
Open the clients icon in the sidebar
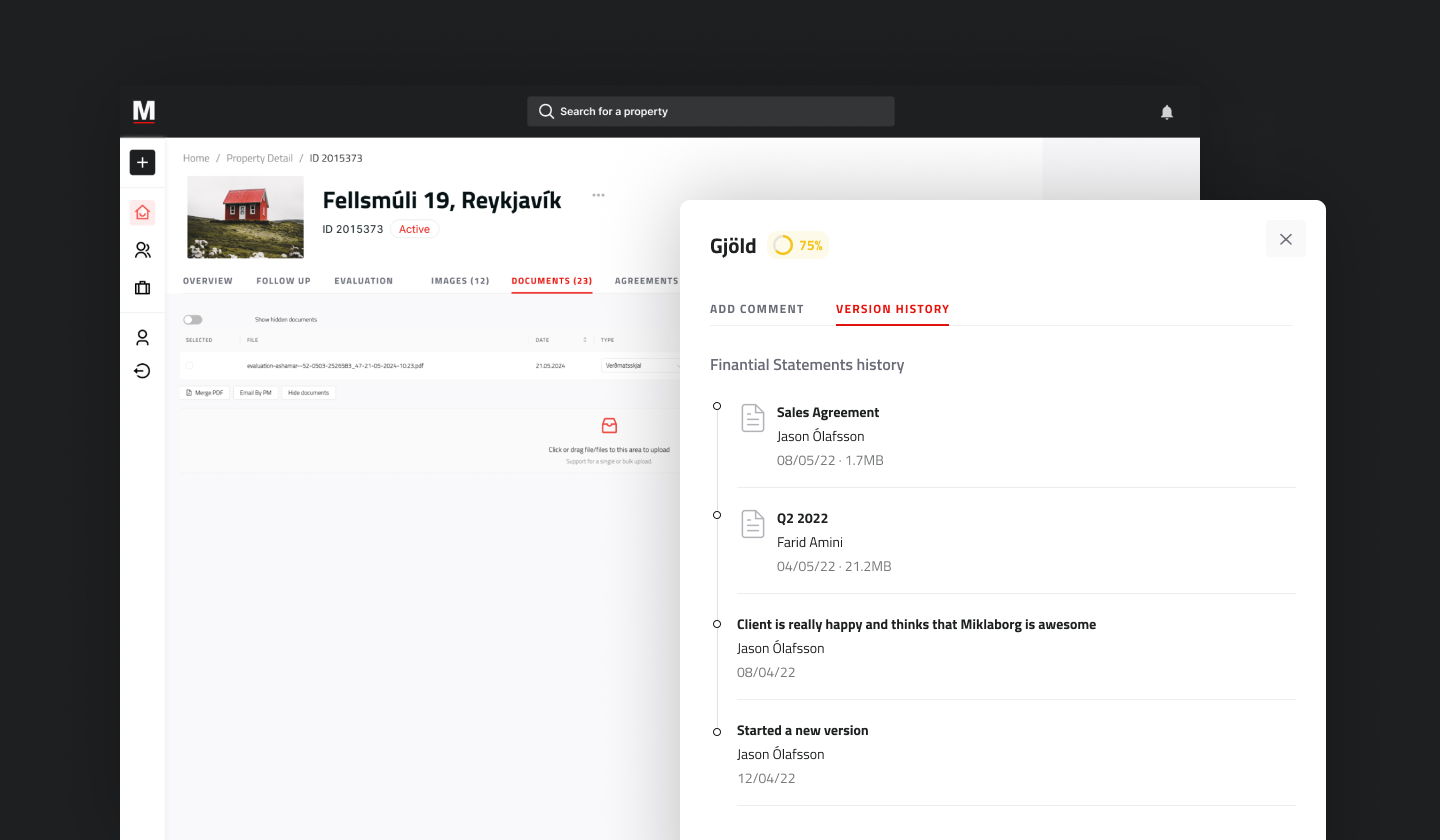point(142,249)
